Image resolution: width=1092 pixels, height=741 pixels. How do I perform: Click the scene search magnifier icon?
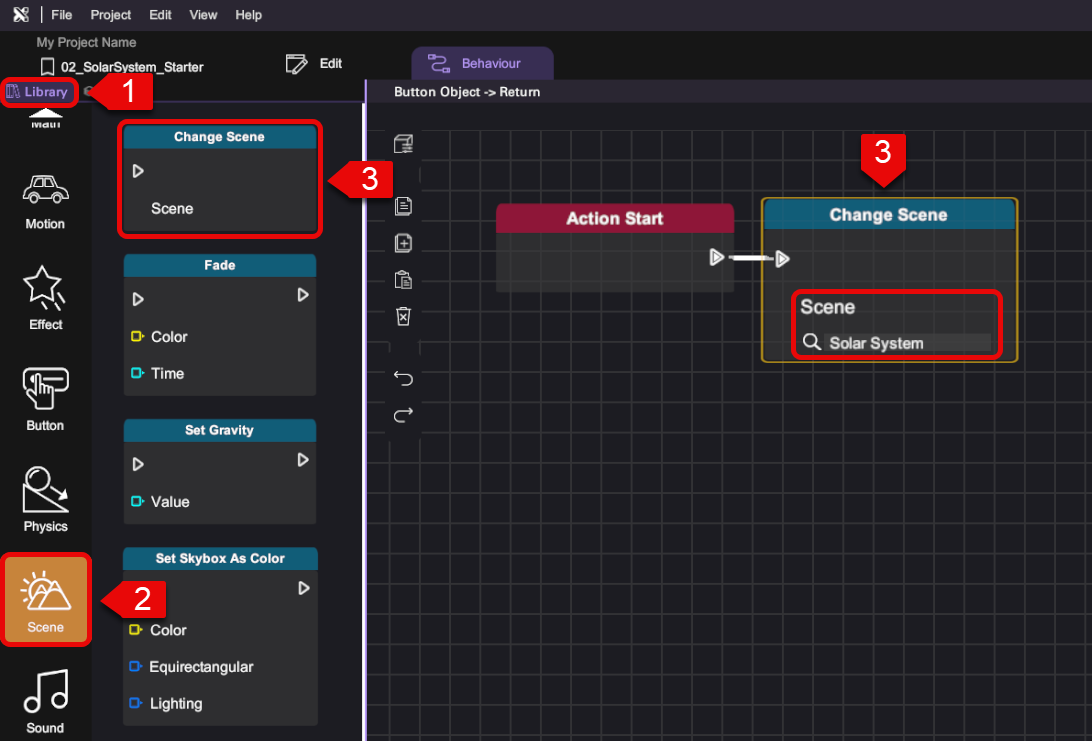811,342
